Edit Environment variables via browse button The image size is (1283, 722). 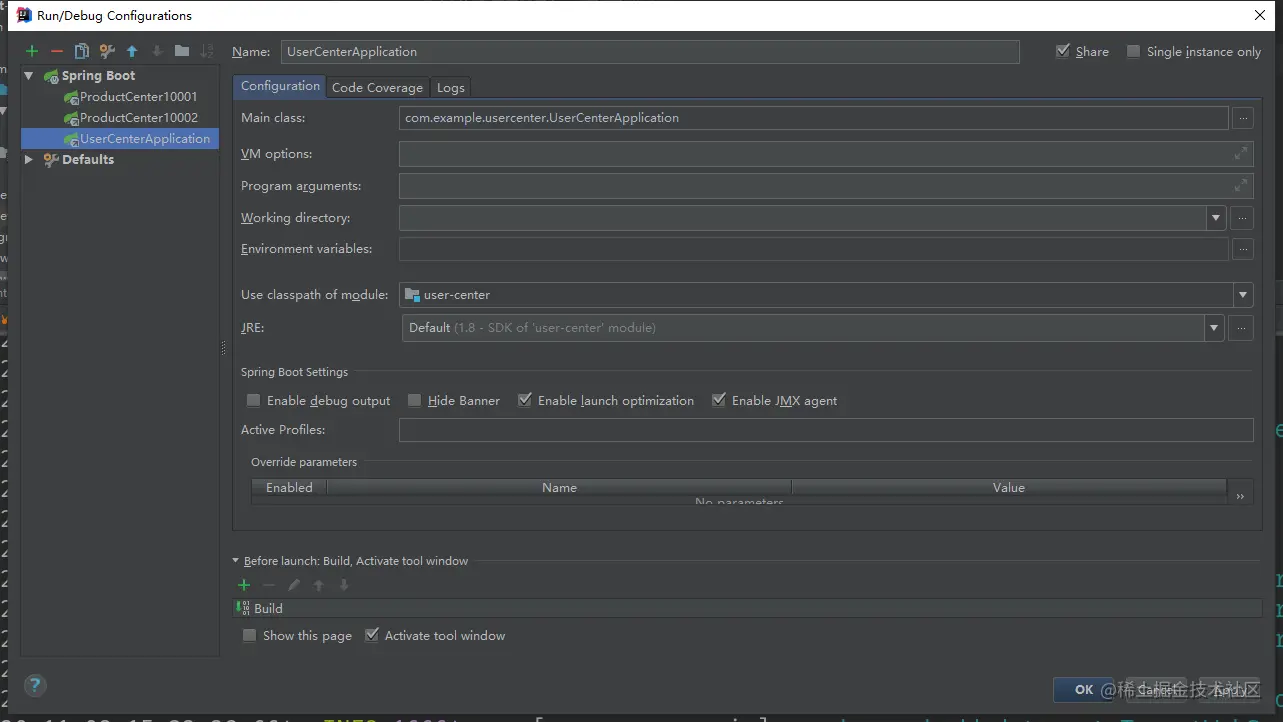click(x=1242, y=249)
